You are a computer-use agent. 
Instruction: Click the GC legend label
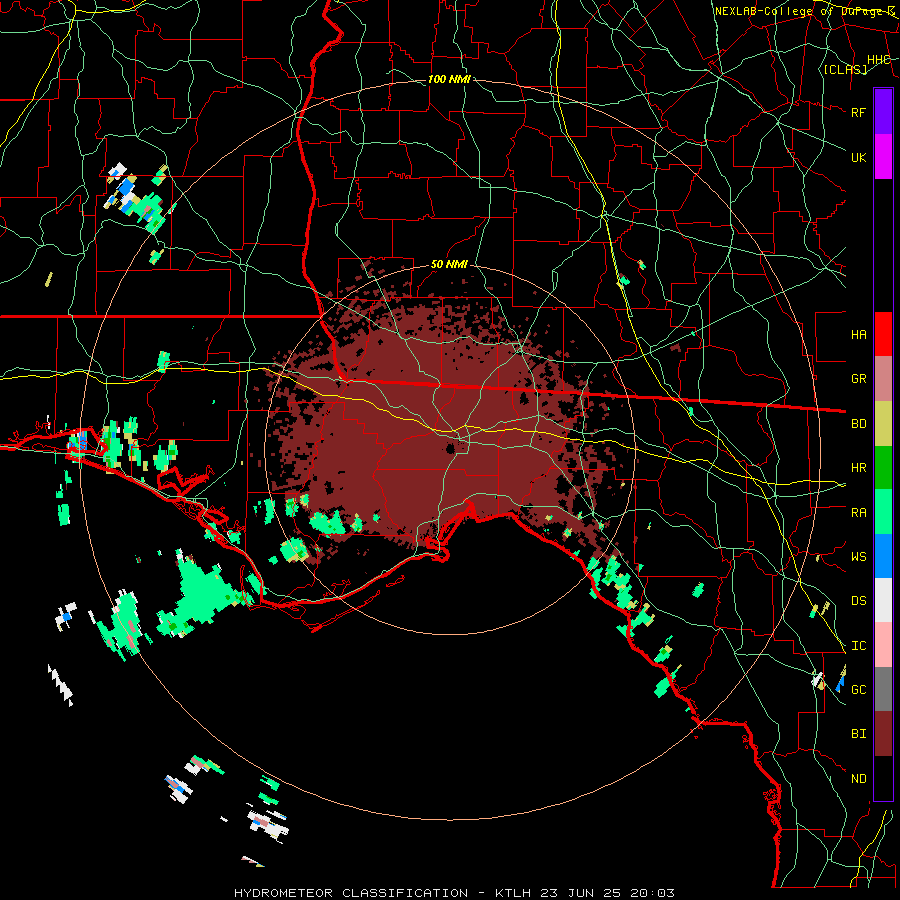(x=859, y=690)
